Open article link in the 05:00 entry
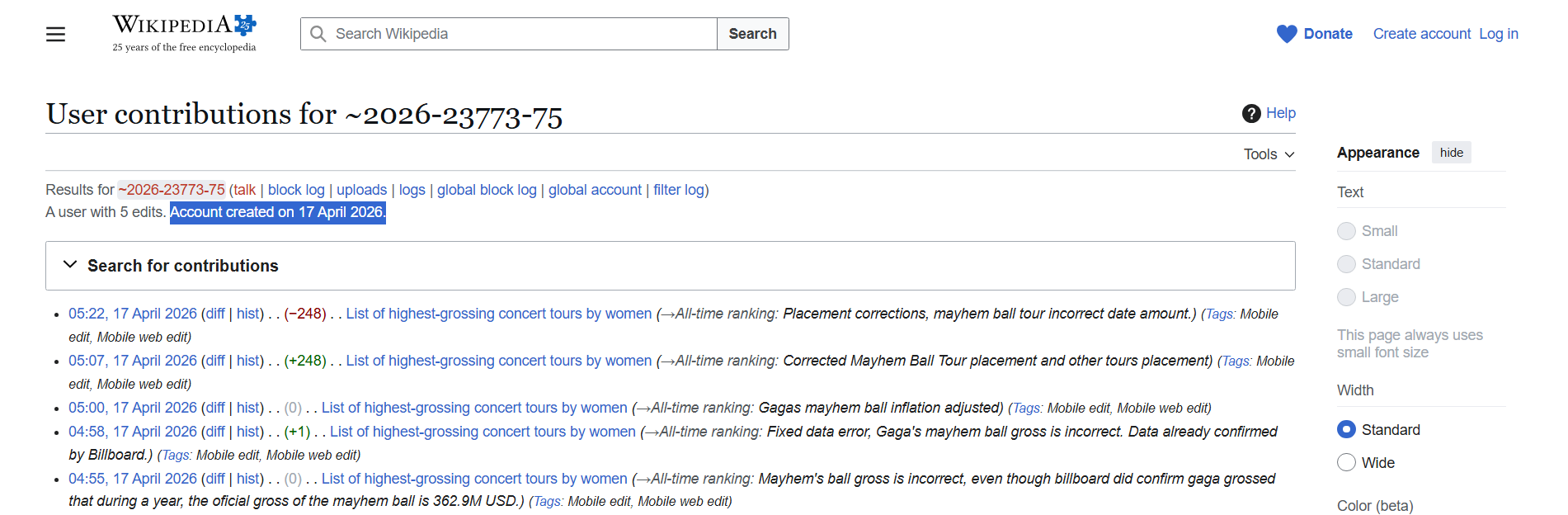This screenshot has height=515, width=1568. coord(474,408)
